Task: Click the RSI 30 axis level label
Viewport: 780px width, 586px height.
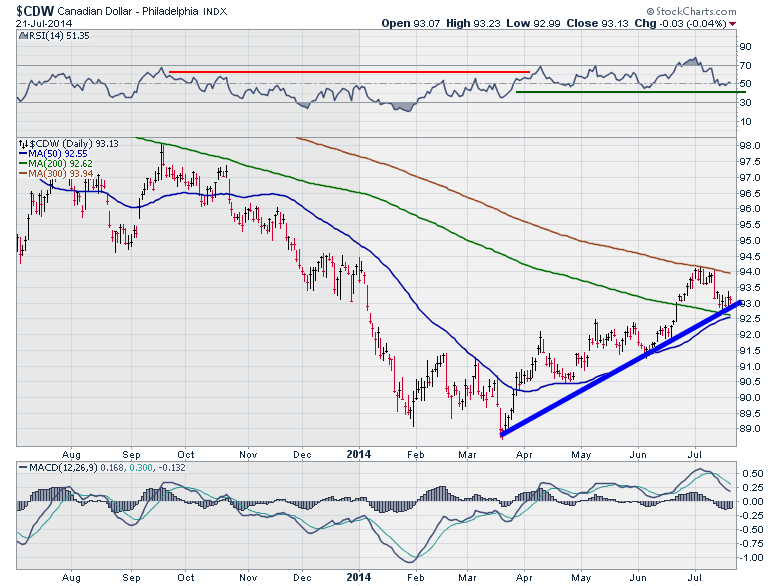Action: click(x=745, y=102)
